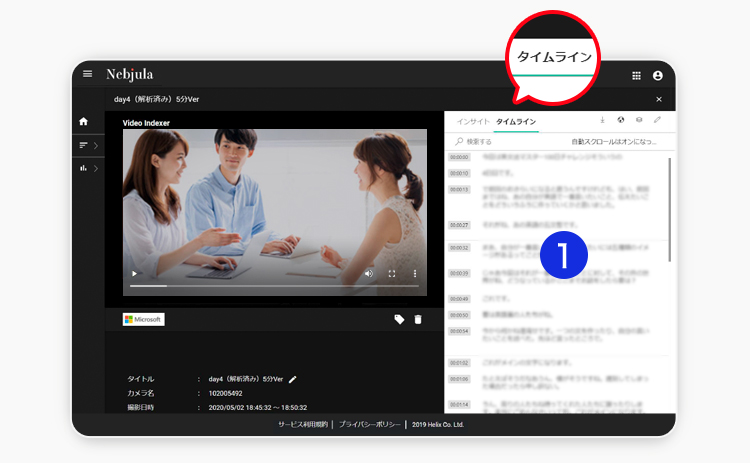Select the bar chart icon in sidebar
This screenshot has height=463, width=750.
click(84, 168)
